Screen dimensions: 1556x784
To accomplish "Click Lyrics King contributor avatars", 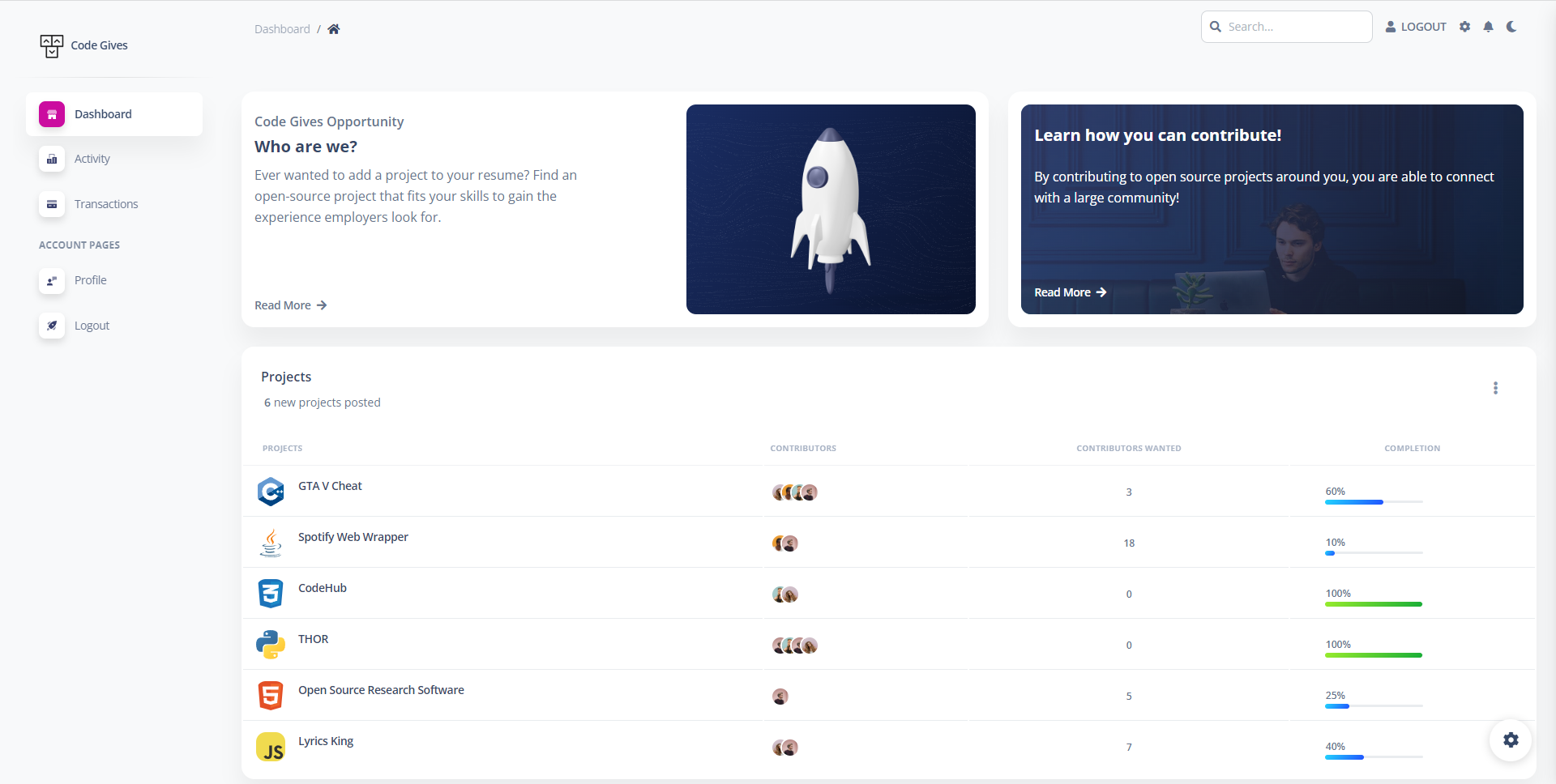I will 785,748.
